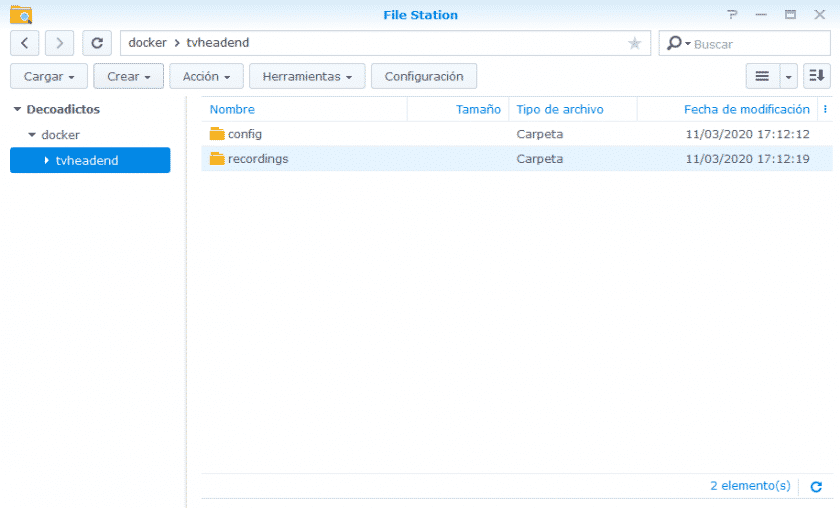This screenshot has height=508, width=840.
Task: Open view mode dropdown arrow
Action: [x=789, y=76]
